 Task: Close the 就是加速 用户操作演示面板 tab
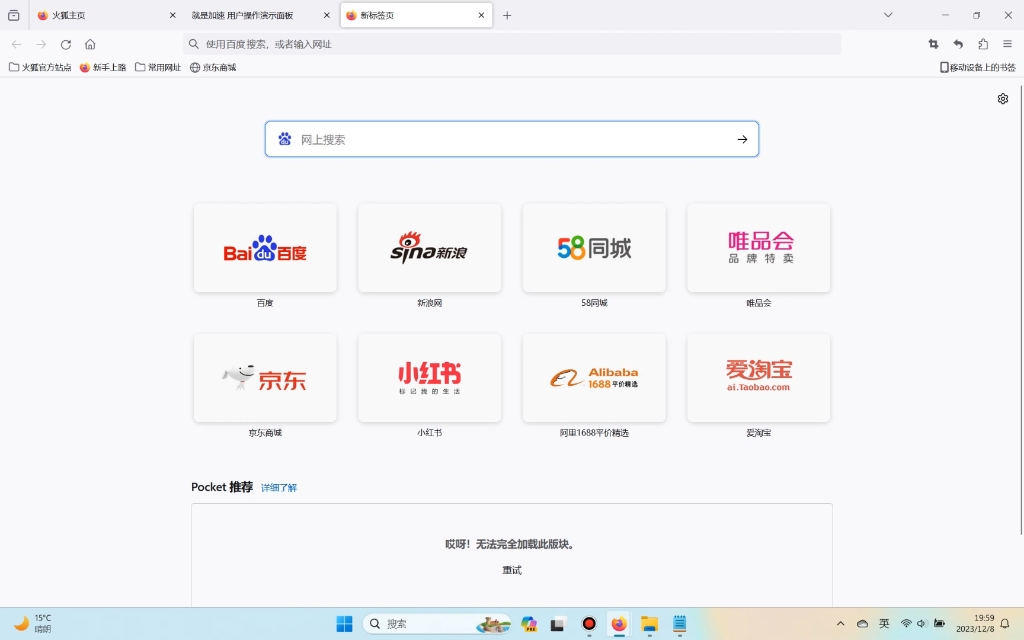(327, 15)
